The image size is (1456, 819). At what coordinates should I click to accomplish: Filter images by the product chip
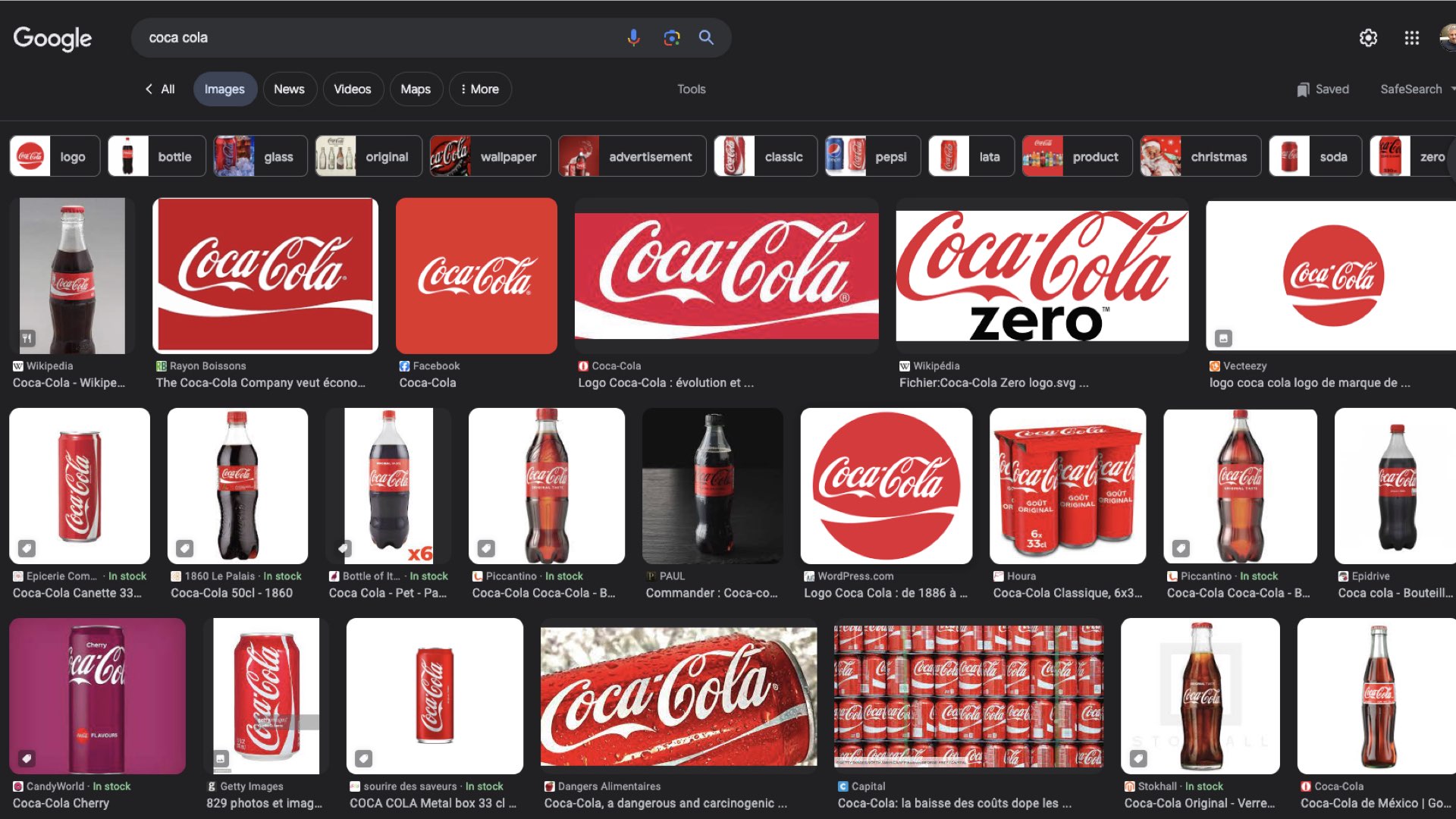[1077, 156]
